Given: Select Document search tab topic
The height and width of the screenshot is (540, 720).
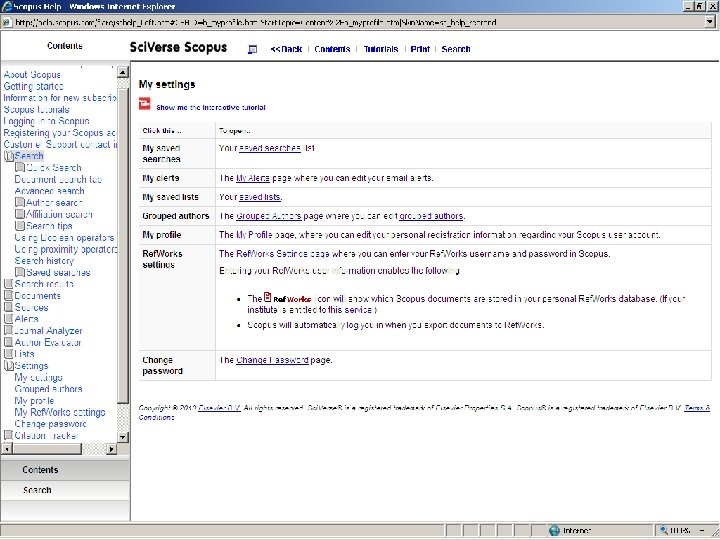Looking at the screenshot, I should coord(58,179).
